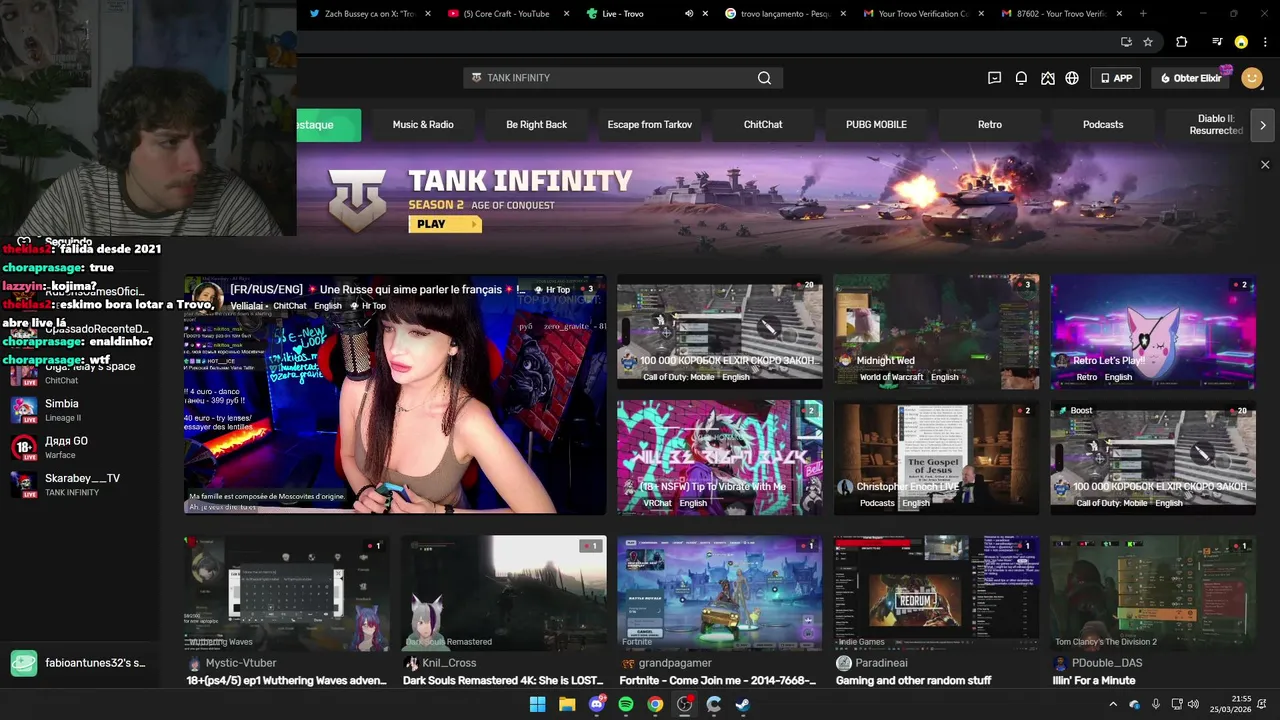Click grandpagamer channel name
The width and height of the screenshot is (1280, 720).
coord(675,663)
